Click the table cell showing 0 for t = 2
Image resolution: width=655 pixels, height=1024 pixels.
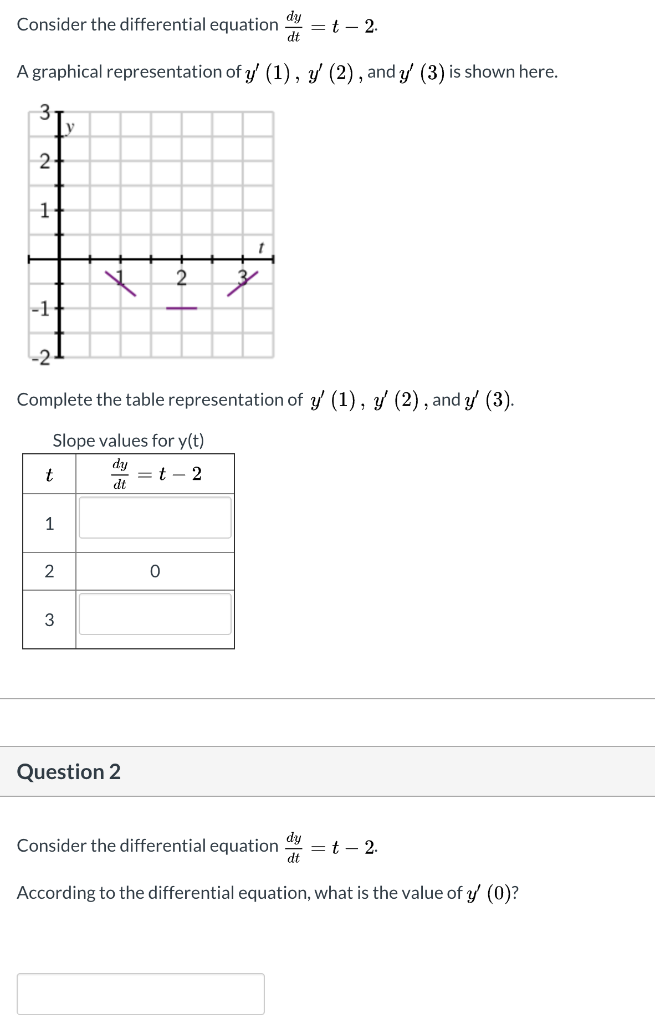pos(155,570)
